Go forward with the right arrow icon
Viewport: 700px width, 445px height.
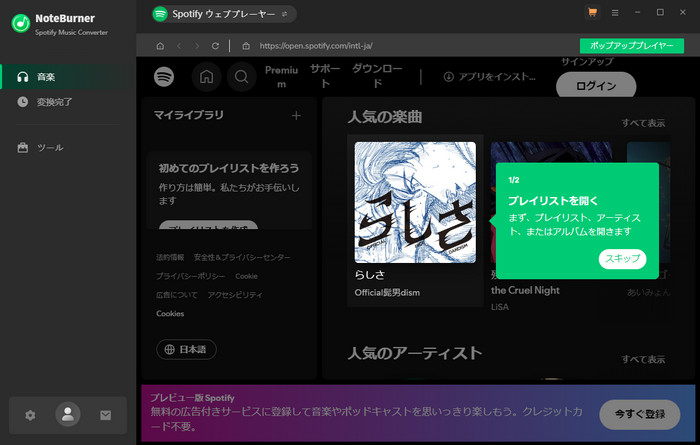(197, 46)
